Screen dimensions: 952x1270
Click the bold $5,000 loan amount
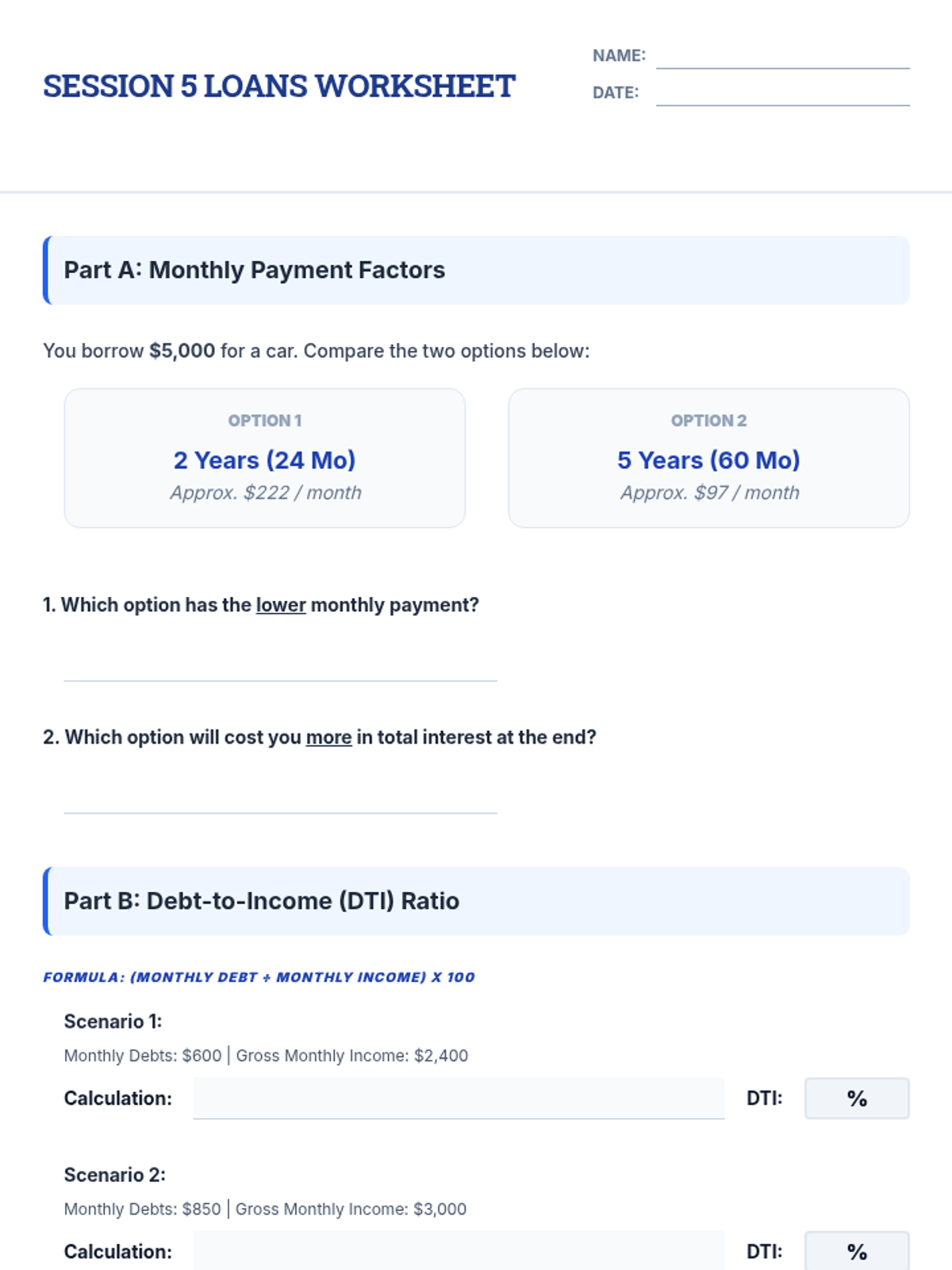point(182,351)
